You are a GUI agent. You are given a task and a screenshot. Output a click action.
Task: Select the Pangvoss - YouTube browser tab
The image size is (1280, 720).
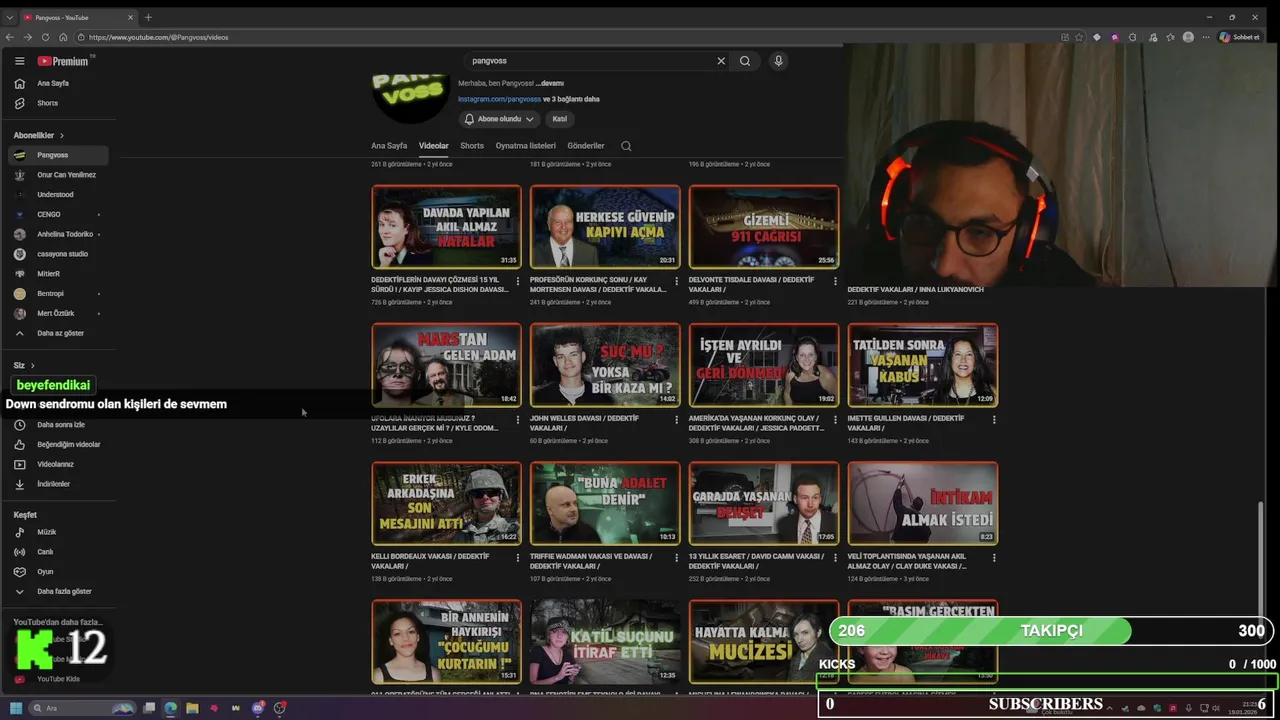pos(78,17)
